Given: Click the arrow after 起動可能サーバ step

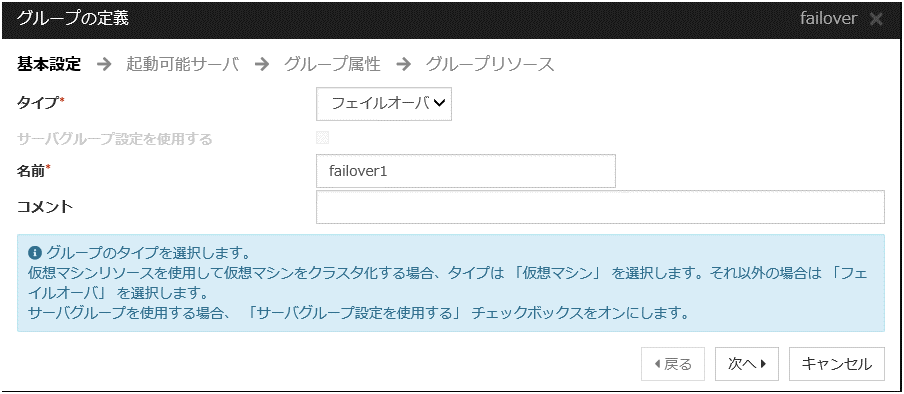Looking at the screenshot, I should [x=262, y=64].
